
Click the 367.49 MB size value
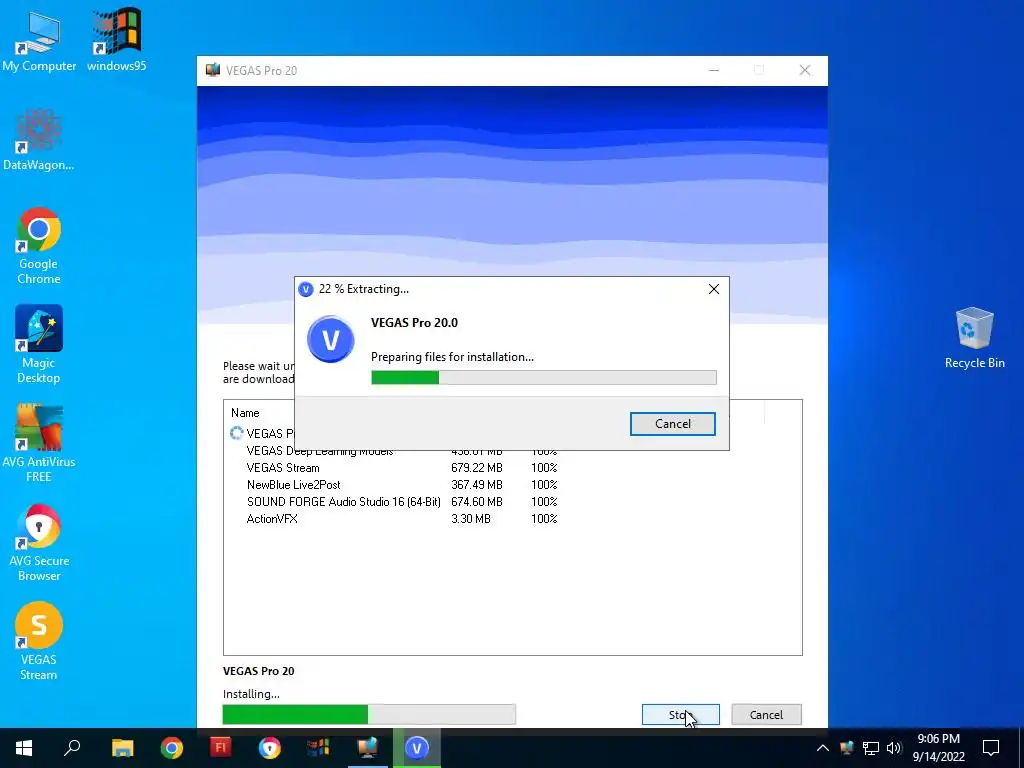477,485
